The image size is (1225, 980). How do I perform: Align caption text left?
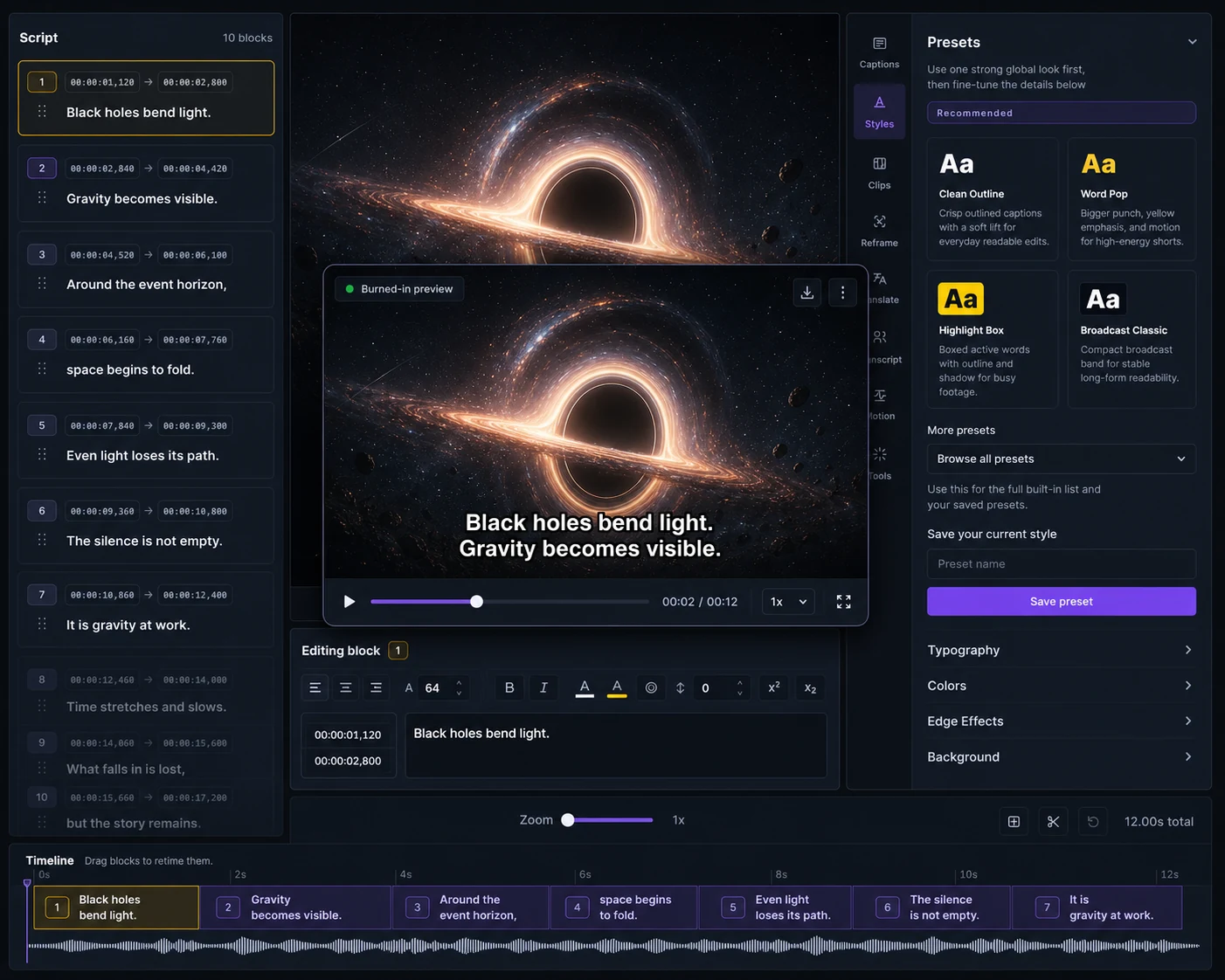click(315, 688)
